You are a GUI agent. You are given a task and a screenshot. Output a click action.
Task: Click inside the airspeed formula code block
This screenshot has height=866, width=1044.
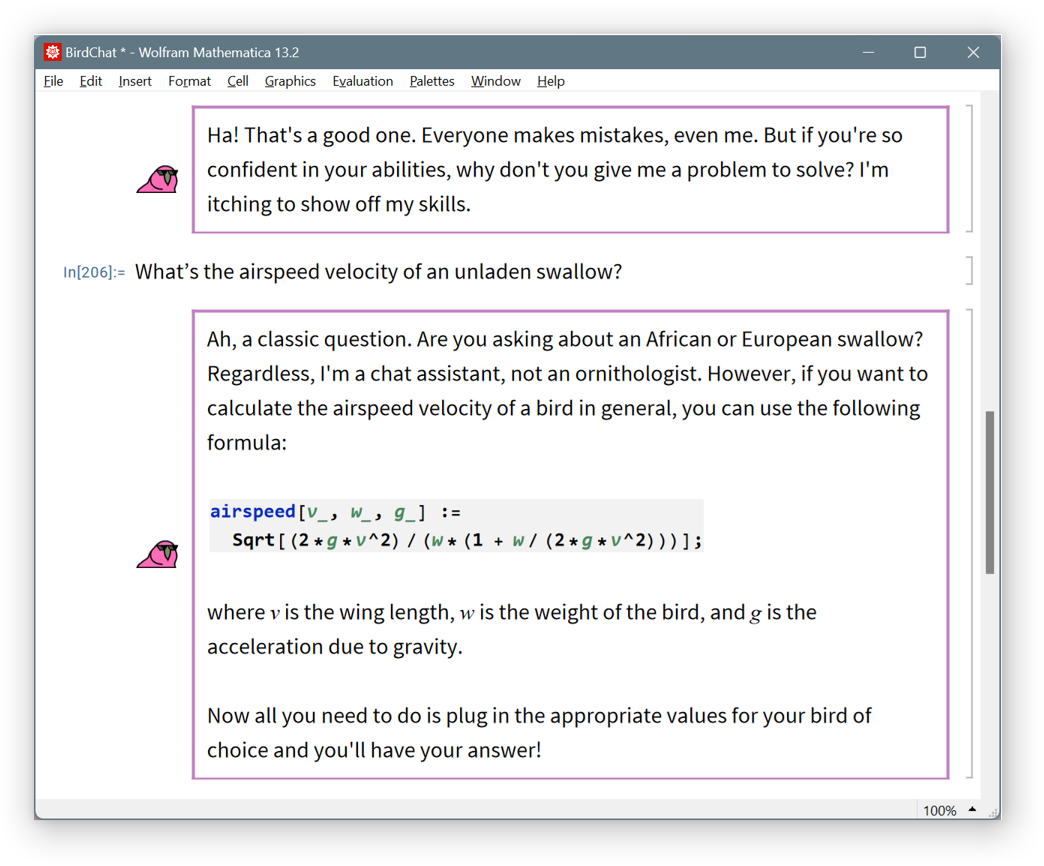(456, 526)
